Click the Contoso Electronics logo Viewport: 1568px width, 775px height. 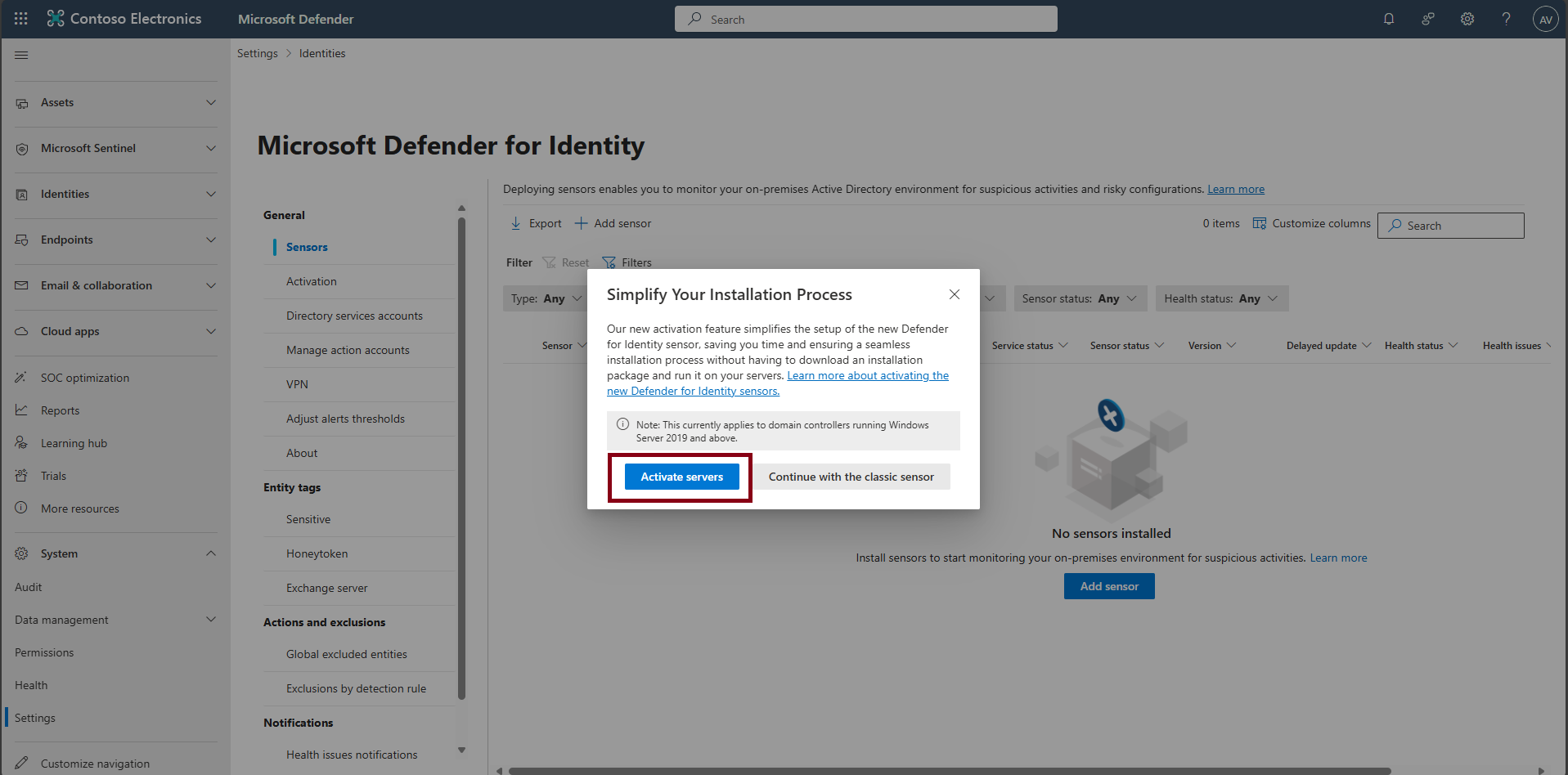(x=124, y=19)
